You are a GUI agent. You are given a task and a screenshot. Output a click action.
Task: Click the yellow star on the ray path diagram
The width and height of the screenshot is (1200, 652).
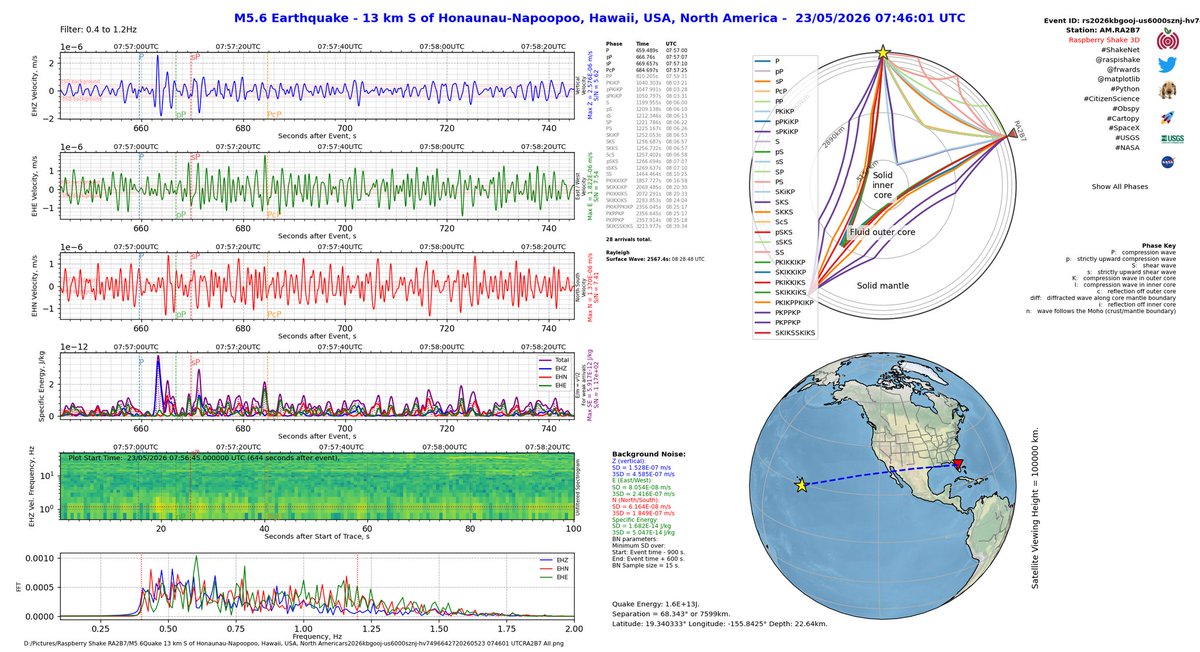point(882,52)
